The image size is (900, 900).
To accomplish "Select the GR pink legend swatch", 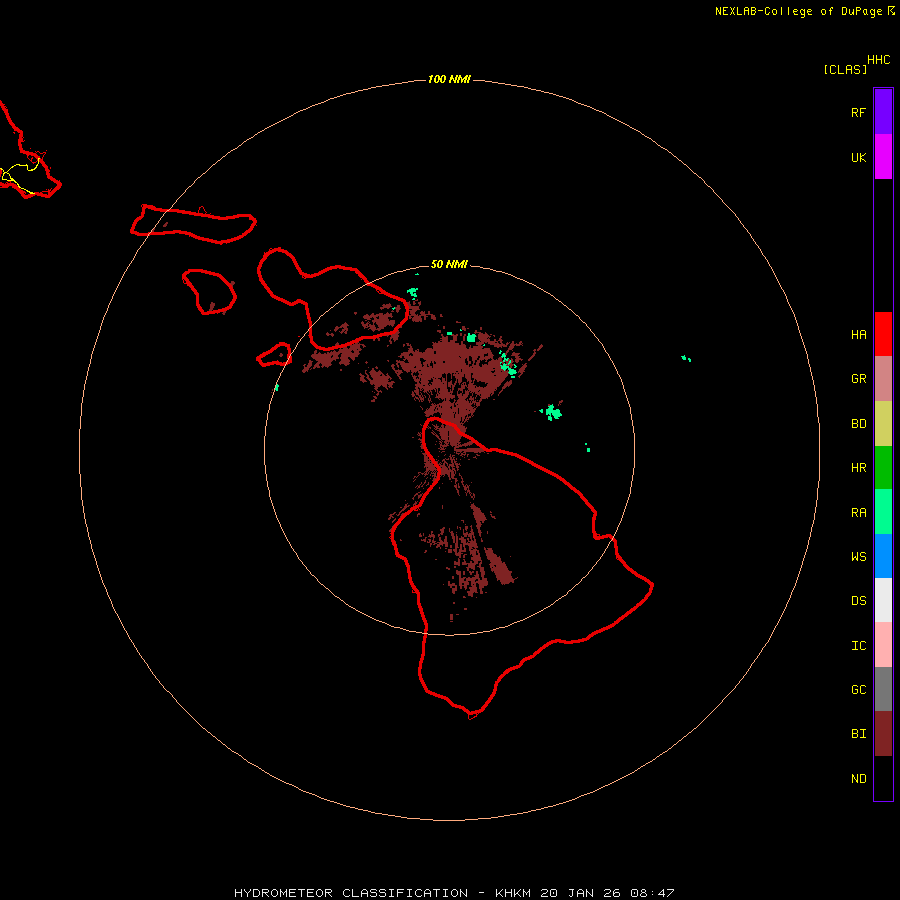I will [883, 379].
